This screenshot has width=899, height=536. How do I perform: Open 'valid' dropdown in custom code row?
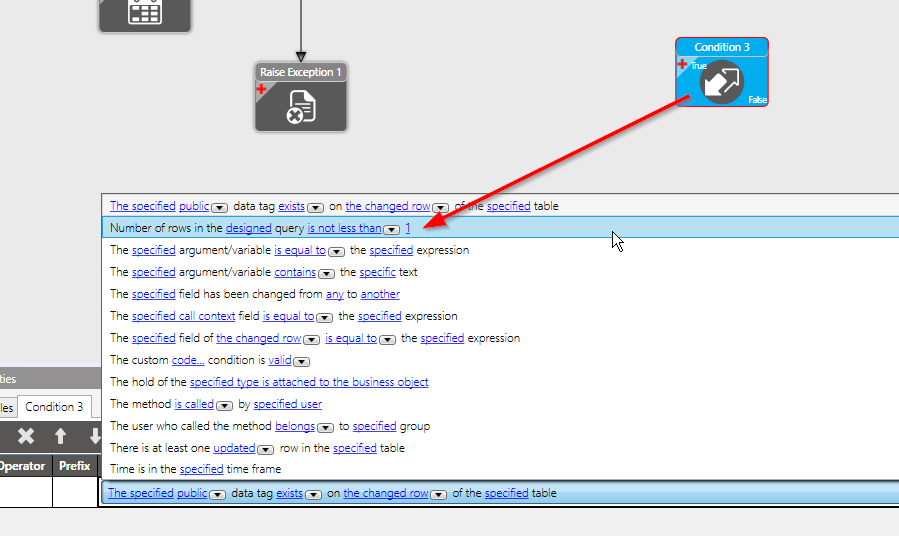[302, 361]
